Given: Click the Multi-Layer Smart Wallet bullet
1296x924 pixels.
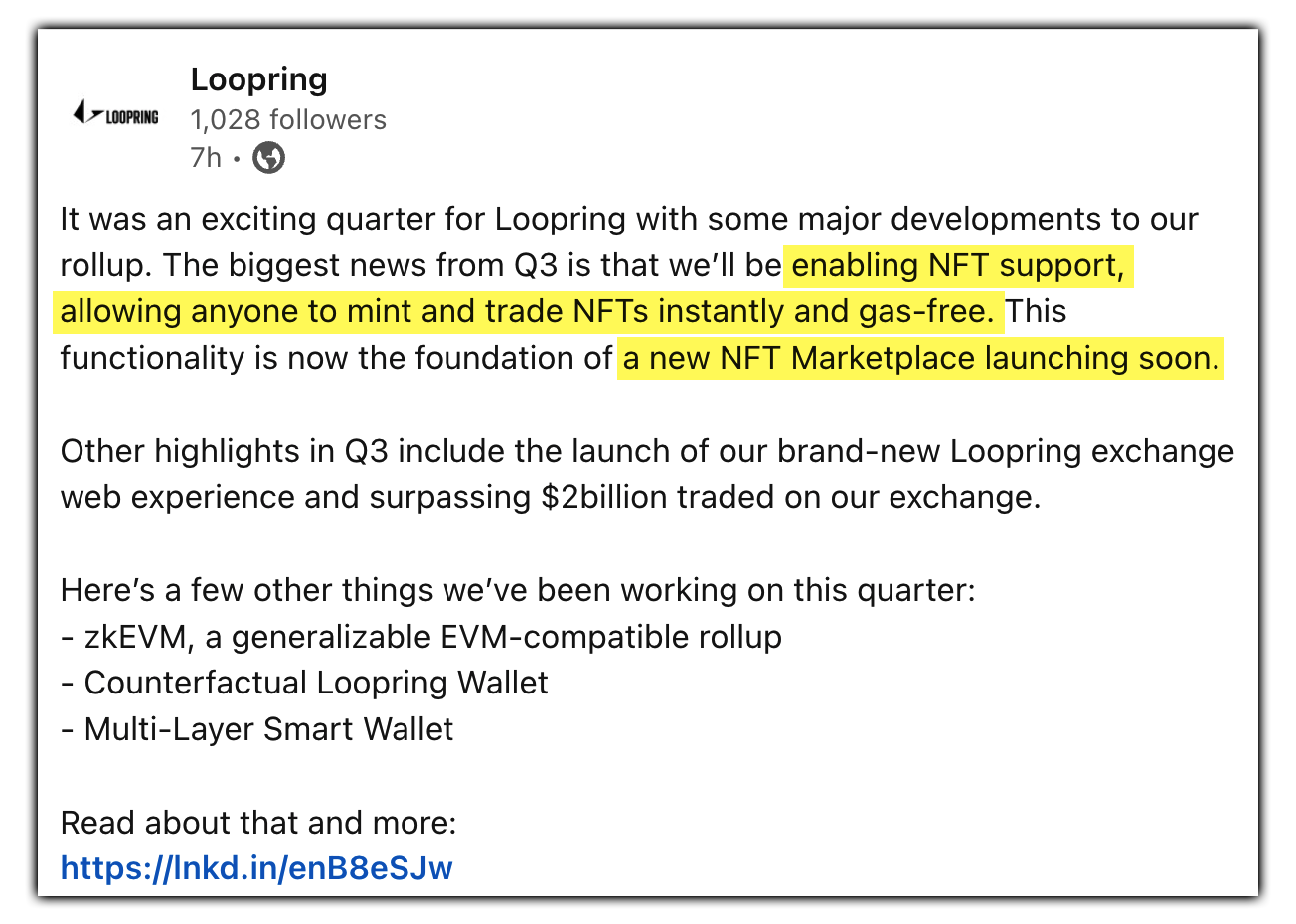Looking at the screenshot, I should 257,729.
